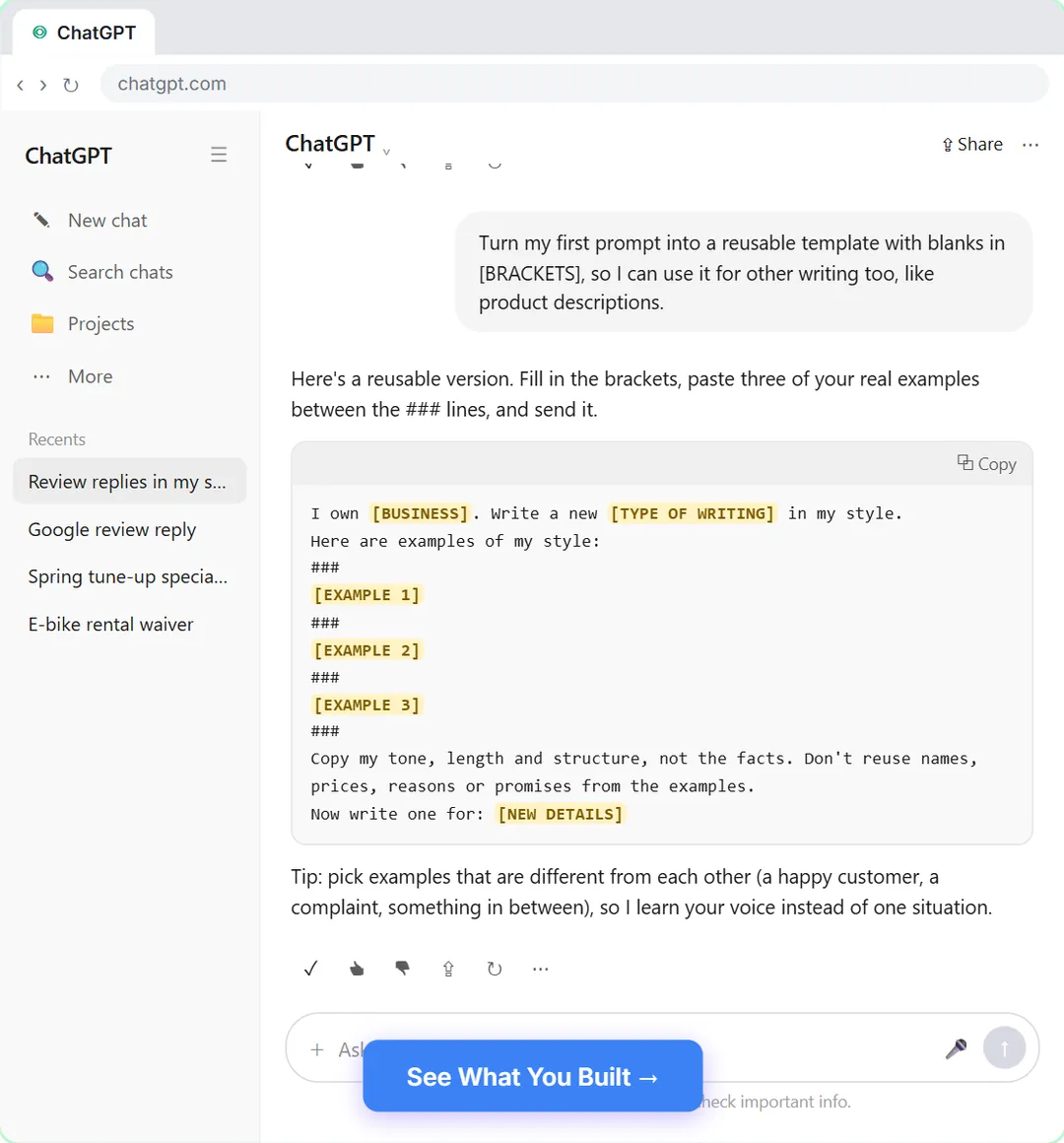Collapse the sidebar with the hamburger icon
The height and width of the screenshot is (1143, 1064).
pos(219,155)
